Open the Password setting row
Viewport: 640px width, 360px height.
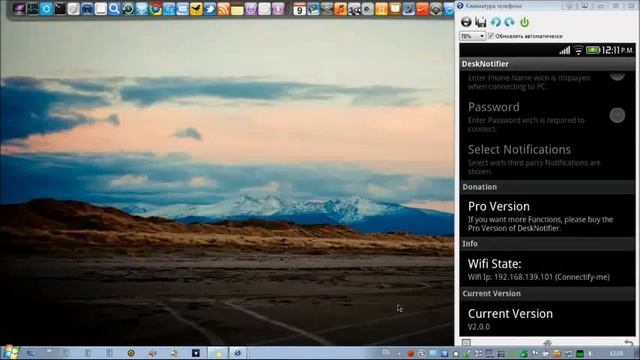tap(547, 117)
